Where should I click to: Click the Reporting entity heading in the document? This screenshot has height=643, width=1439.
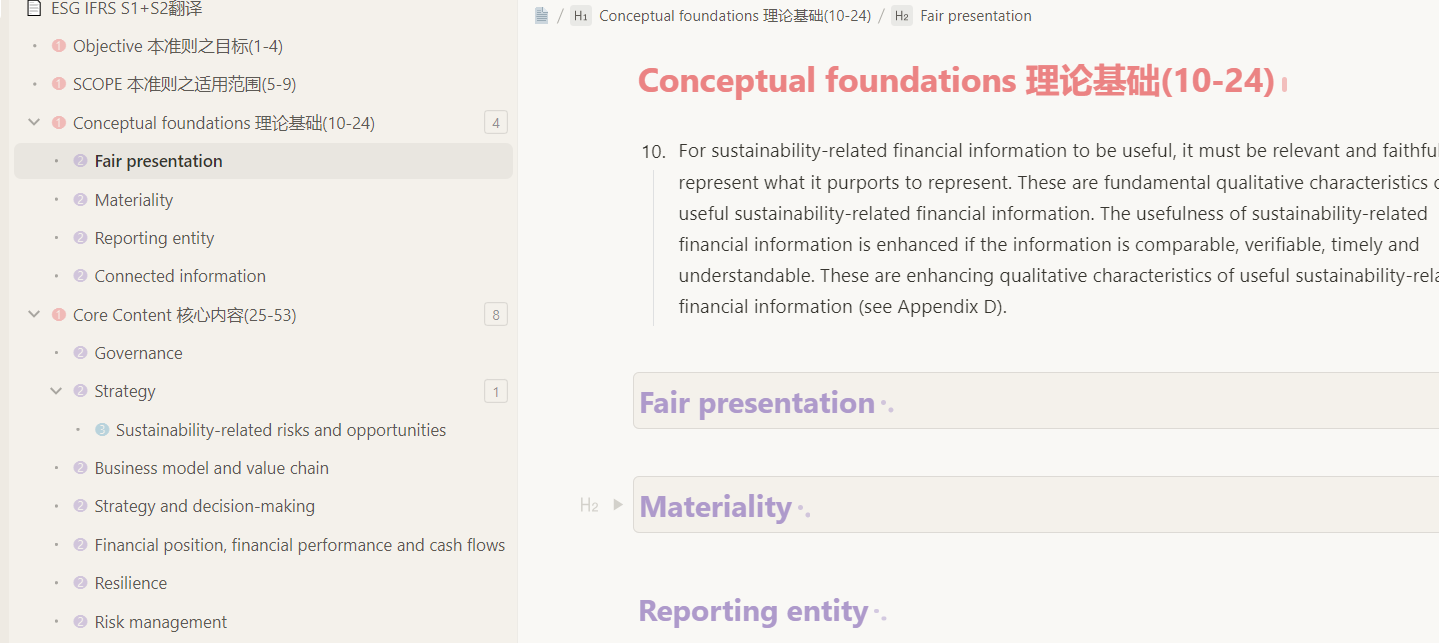tap(753, 611)
